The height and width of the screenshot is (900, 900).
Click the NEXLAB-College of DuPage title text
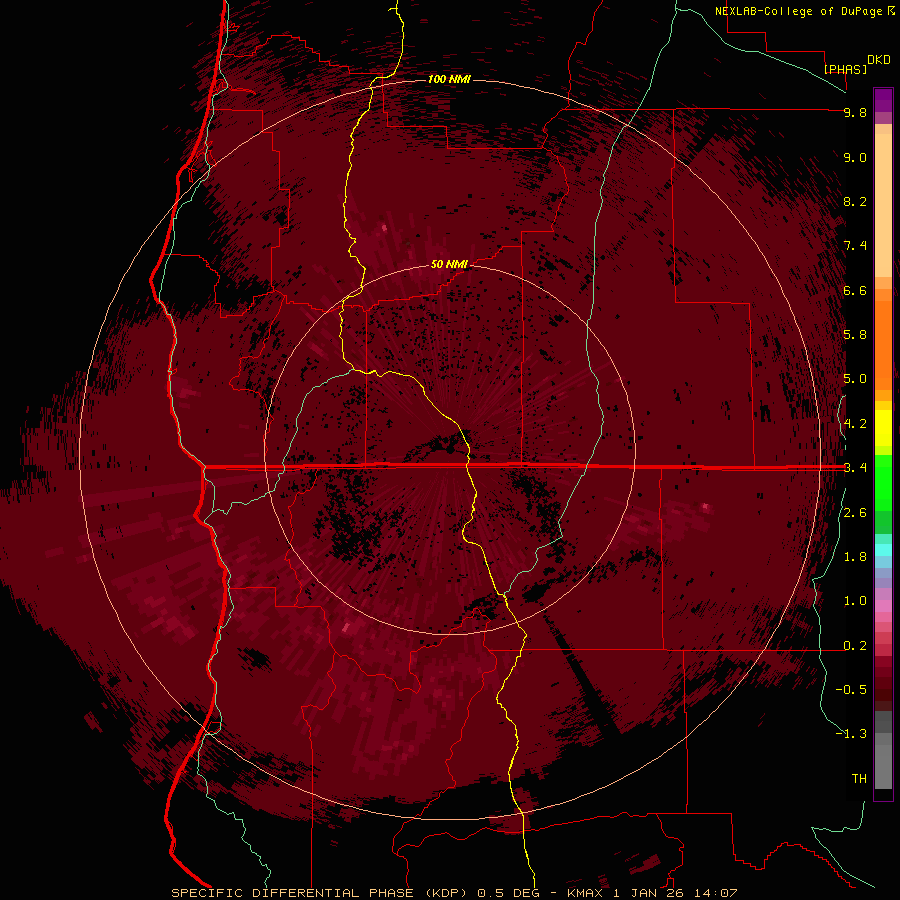click(799, 11)
